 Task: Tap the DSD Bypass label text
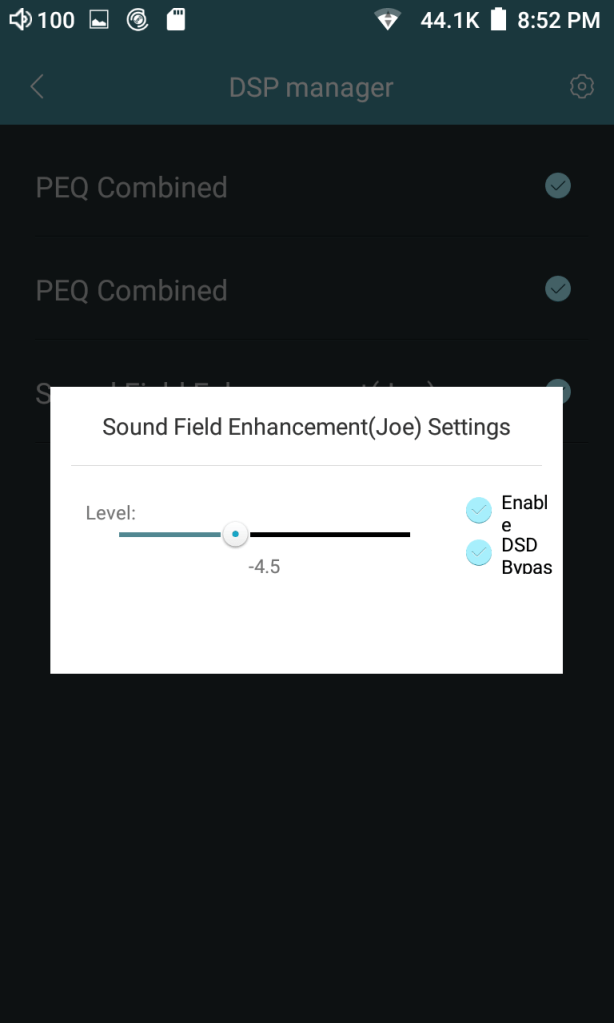click(x=525, y=555)
